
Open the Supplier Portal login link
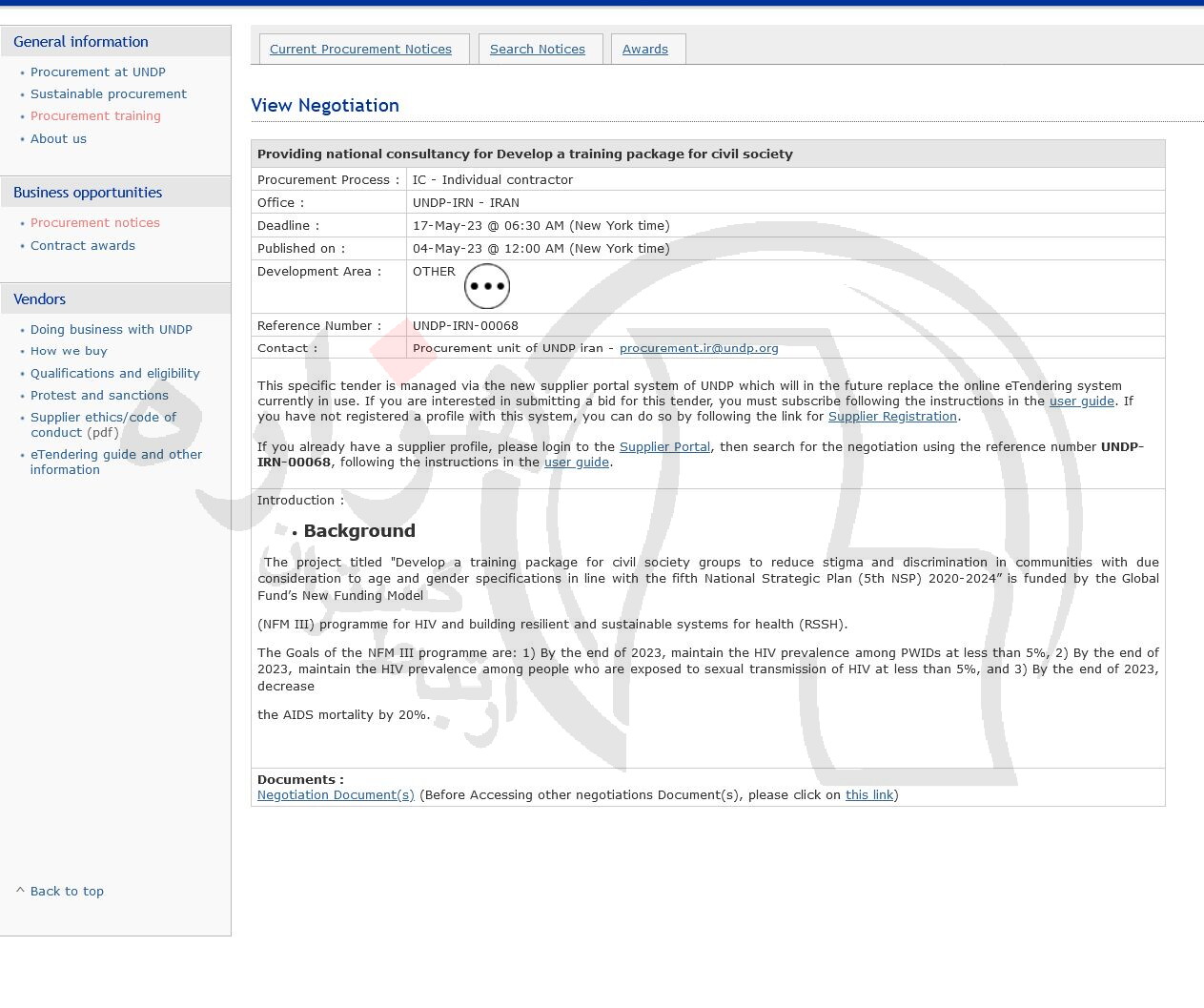664,447
